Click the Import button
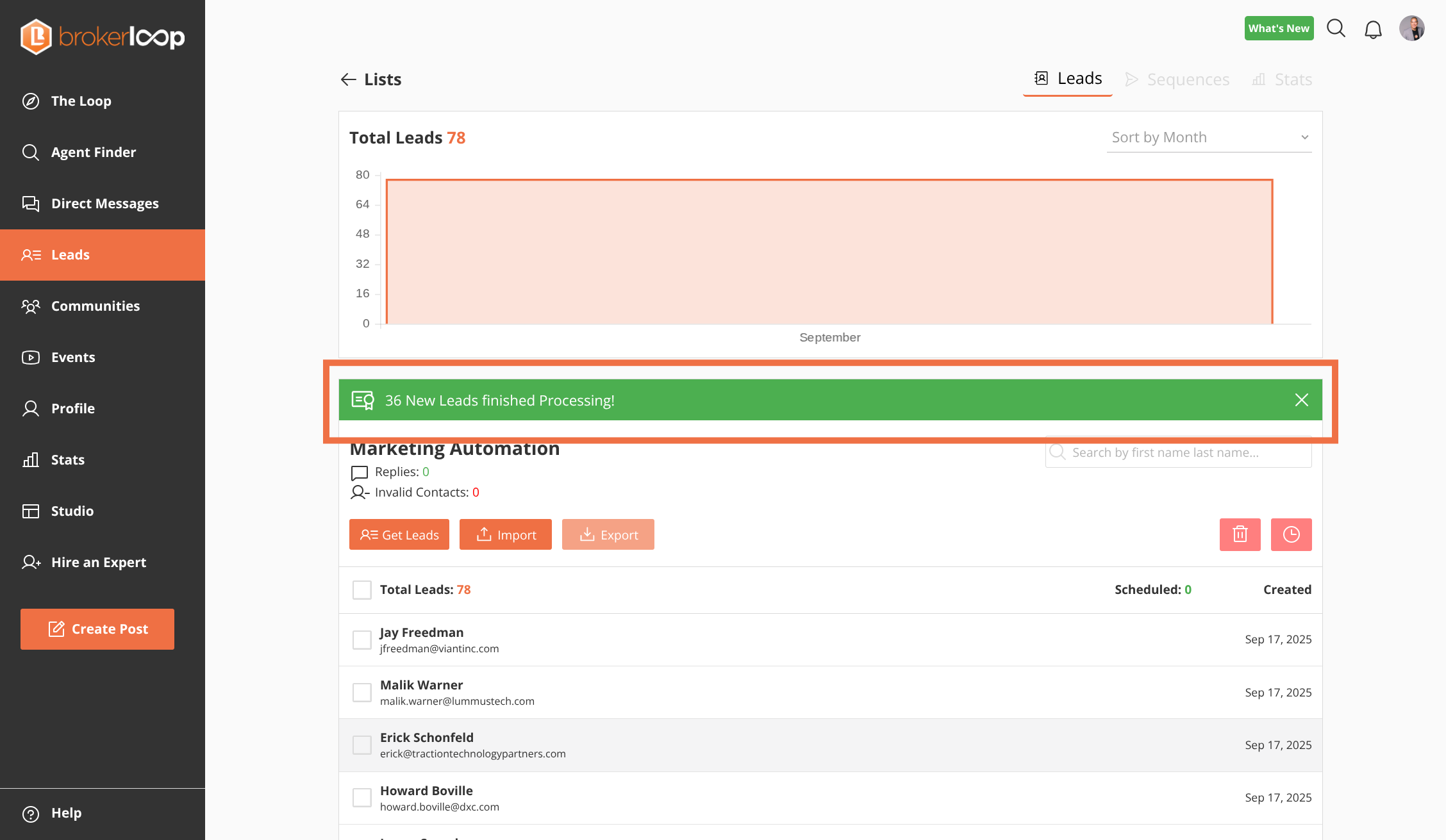This screenshot has width=1446, height=840. pyautogui.click(x=506, y=534)
